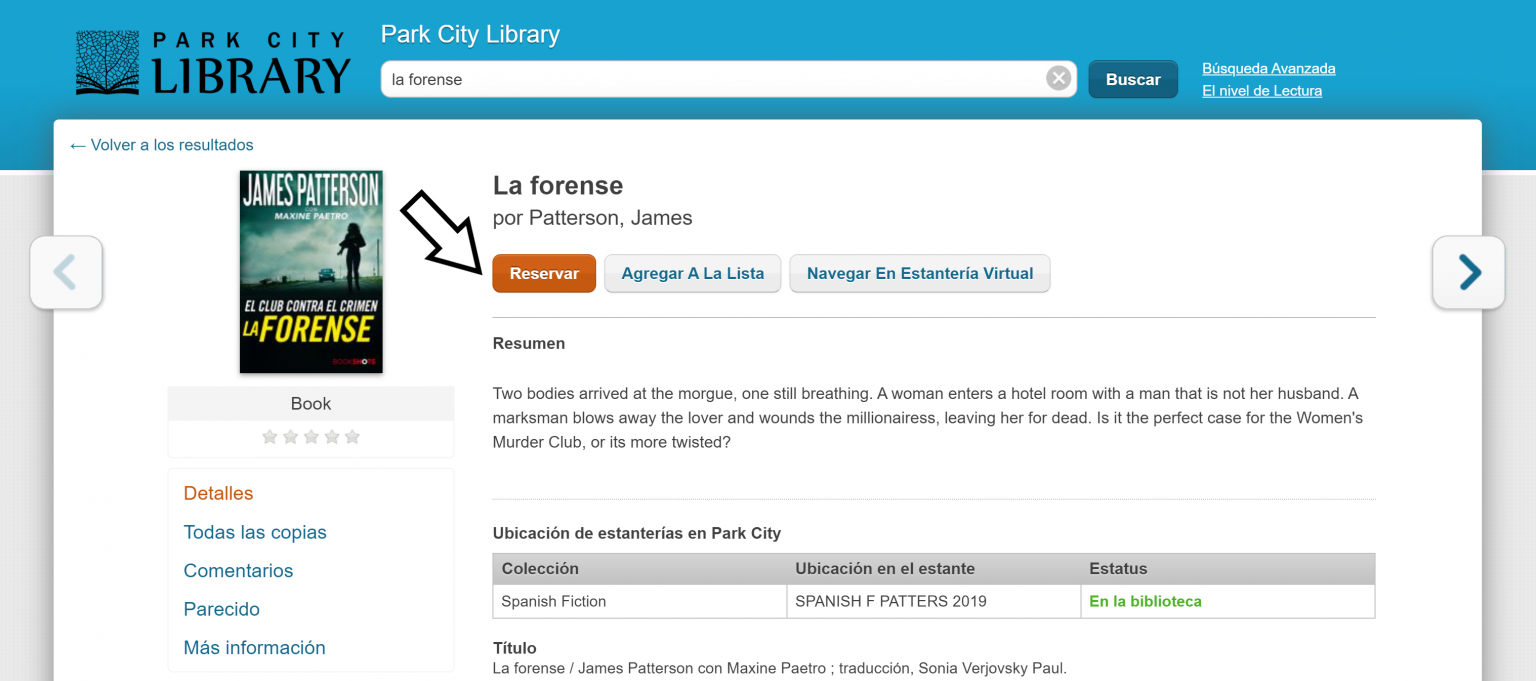Image resolution: width=1536 pixels, height=681 pixels.
Task: Click the Reservar button
Action: coord(544,273)
